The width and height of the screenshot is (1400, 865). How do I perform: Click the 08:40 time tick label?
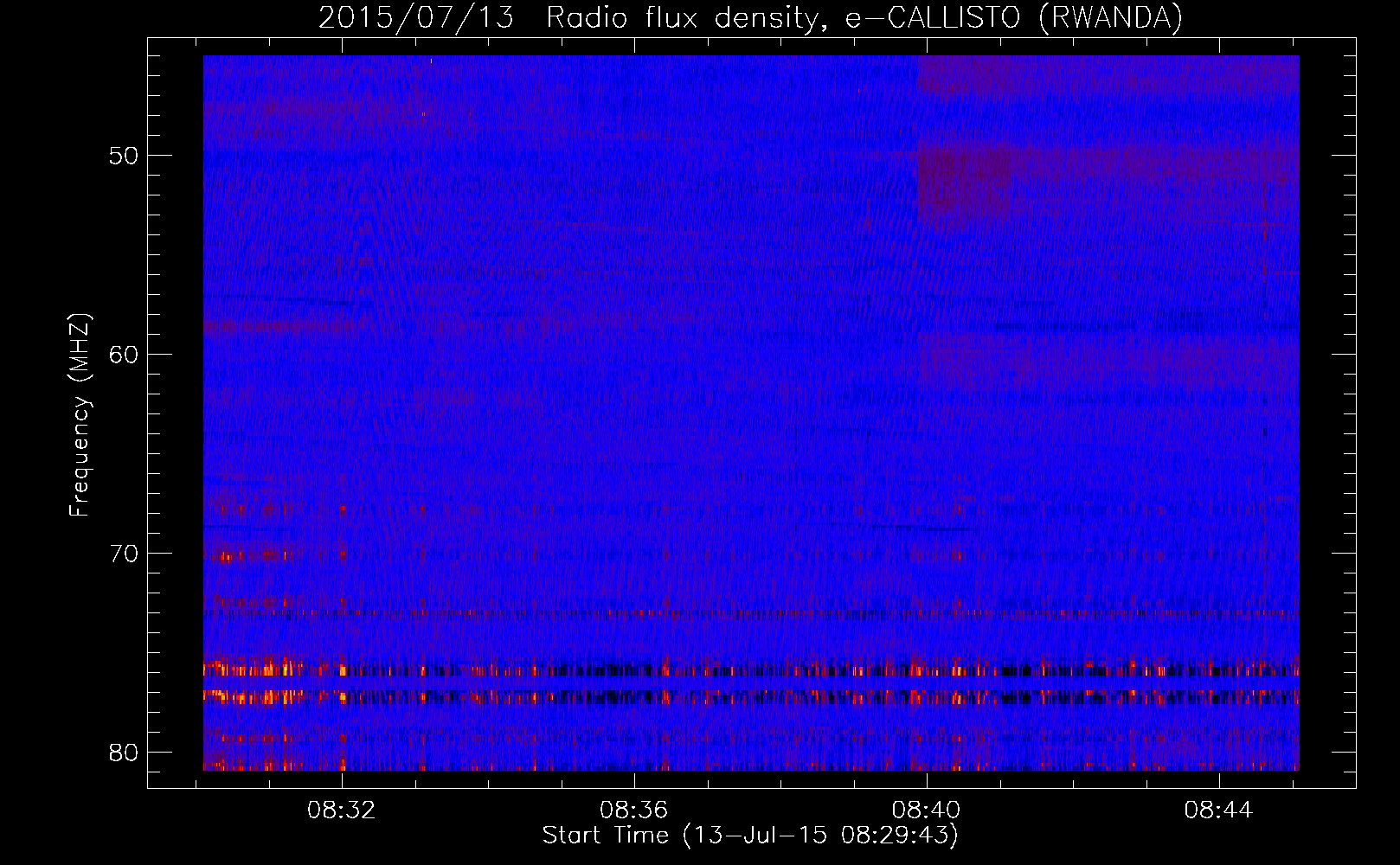click(x=927, y=811)
